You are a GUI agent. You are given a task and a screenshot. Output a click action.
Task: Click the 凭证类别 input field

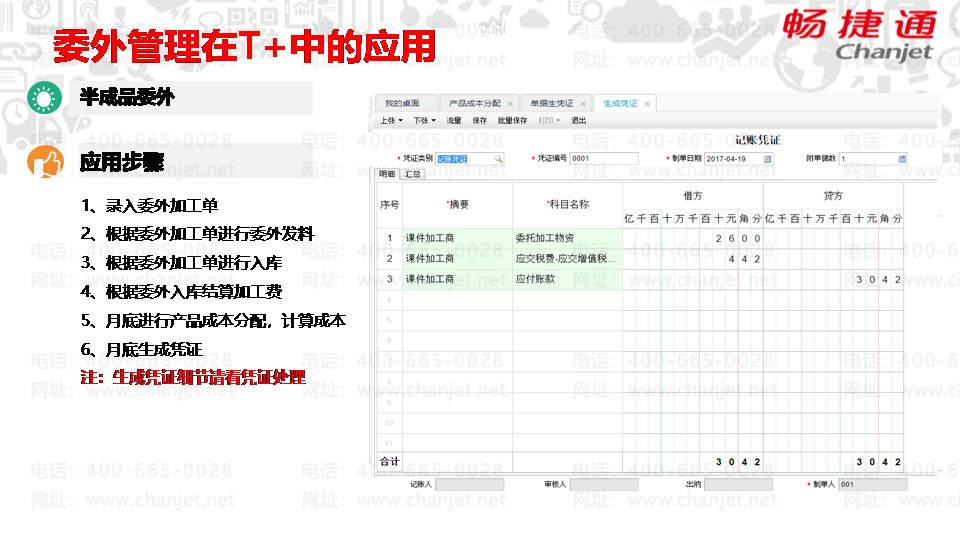470,159
